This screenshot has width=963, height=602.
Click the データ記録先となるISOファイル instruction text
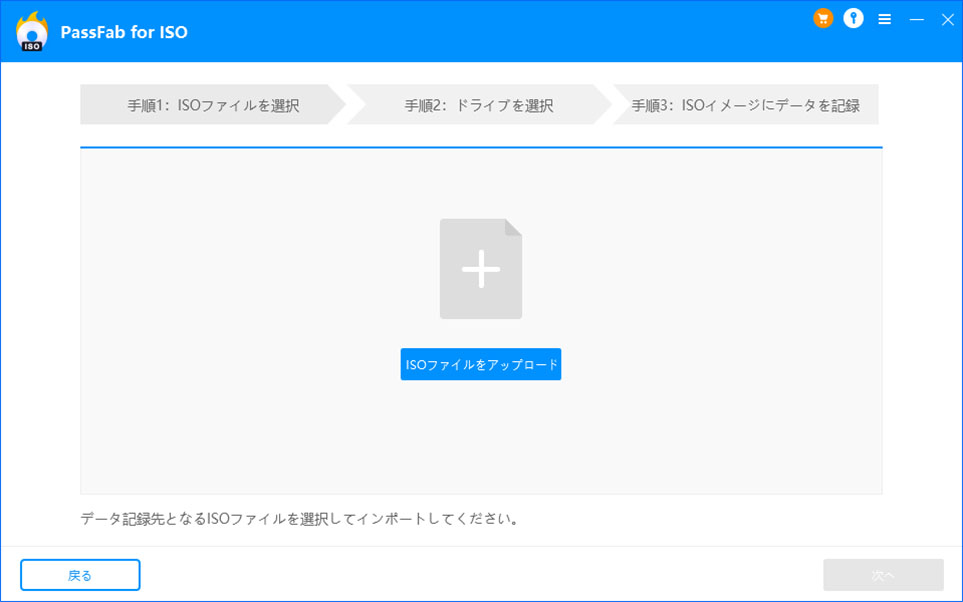(x=300, y=519)
